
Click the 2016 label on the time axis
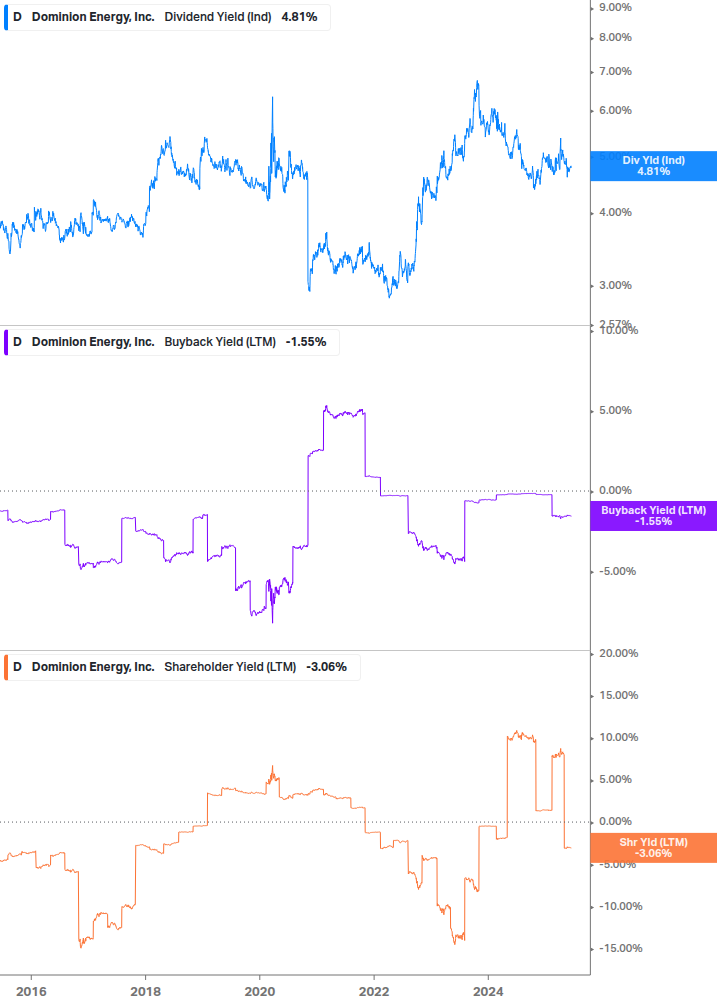31,992
